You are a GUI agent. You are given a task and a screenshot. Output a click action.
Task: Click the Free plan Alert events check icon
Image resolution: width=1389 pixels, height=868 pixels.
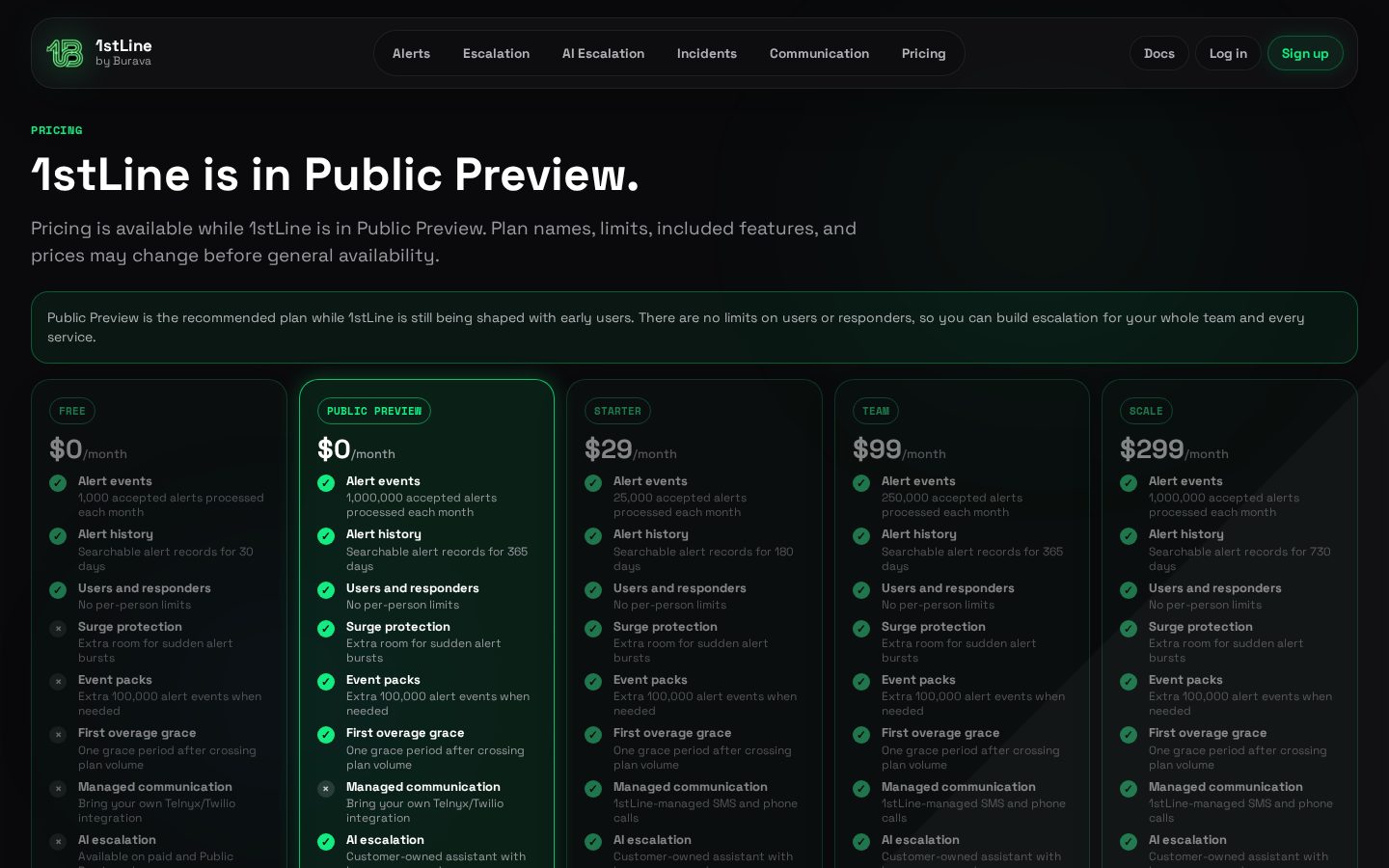click(58, 483)
